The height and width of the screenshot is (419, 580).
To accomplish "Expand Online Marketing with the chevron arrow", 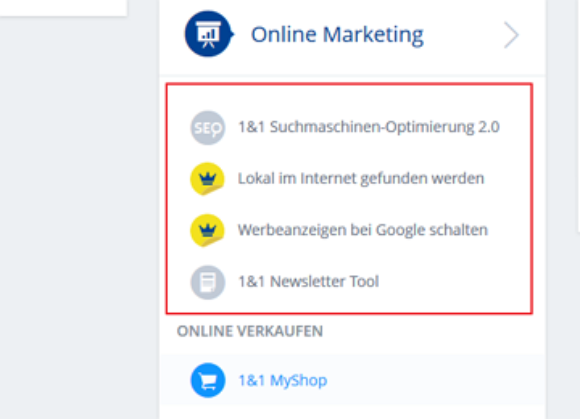I will [512, 35].
